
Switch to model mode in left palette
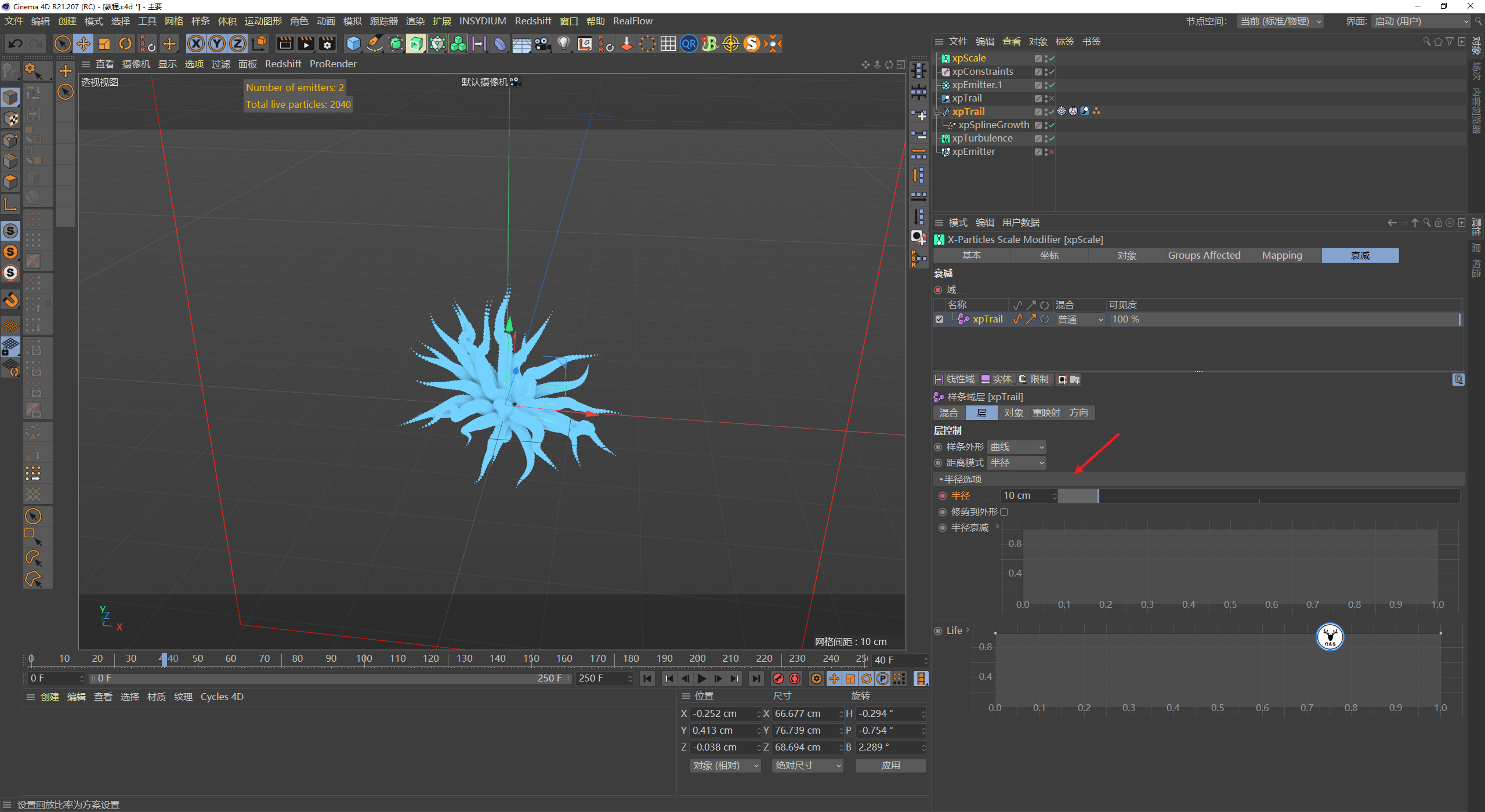10,97
